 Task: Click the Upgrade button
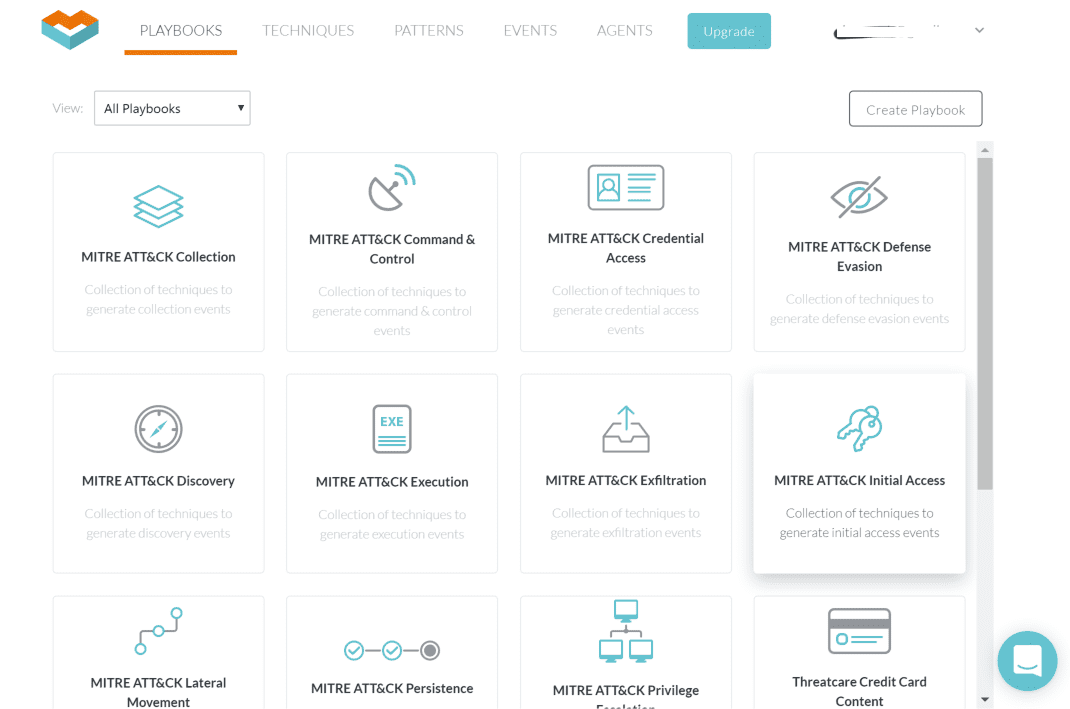click(x=729, y=31)
